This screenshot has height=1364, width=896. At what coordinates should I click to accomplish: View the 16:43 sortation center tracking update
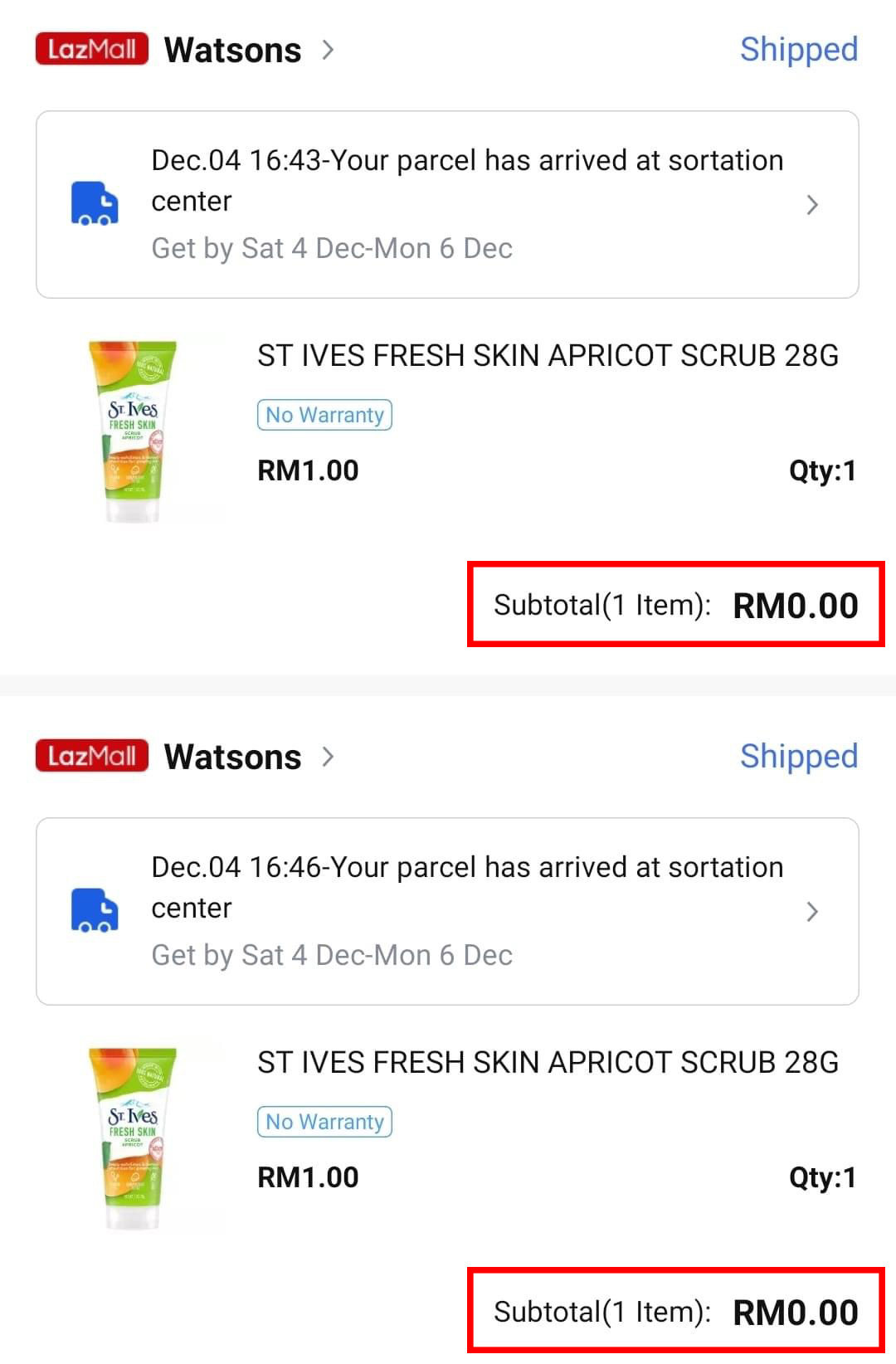467,180
